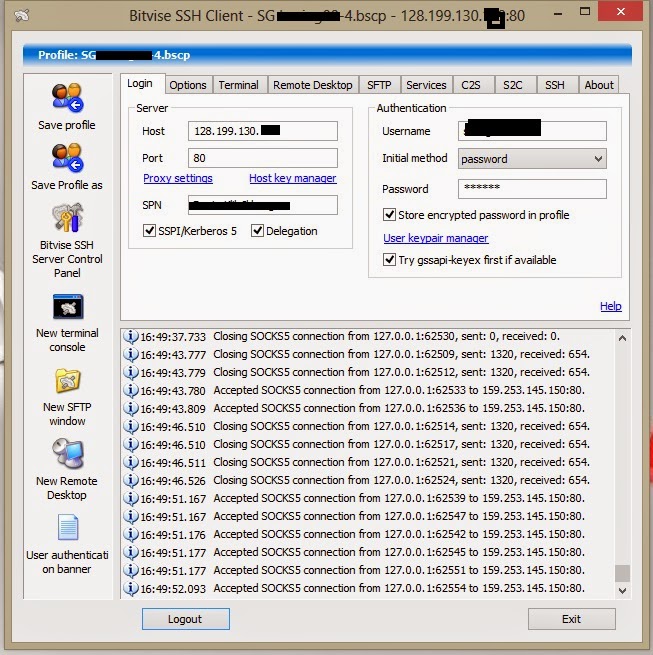Select log entry for connection from 127.0.0.1:62521
653x655 pixels.
tap(356, 462)
